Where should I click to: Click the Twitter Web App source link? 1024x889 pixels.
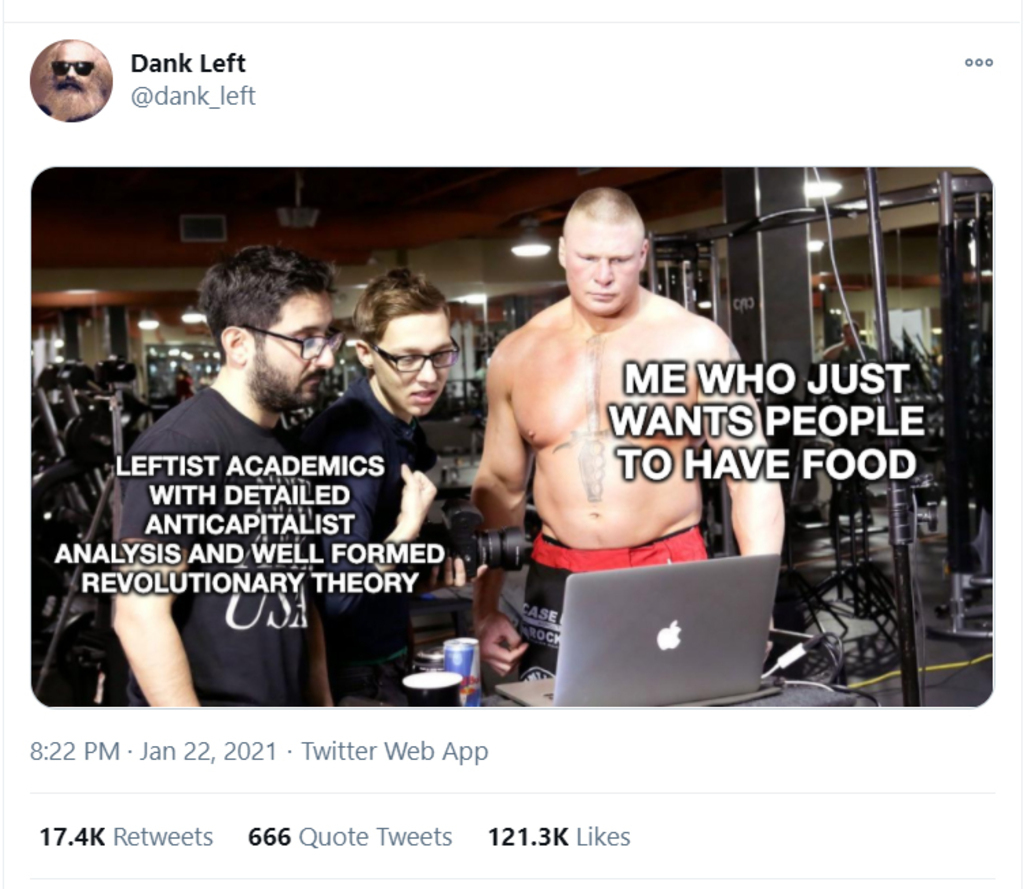394,751
